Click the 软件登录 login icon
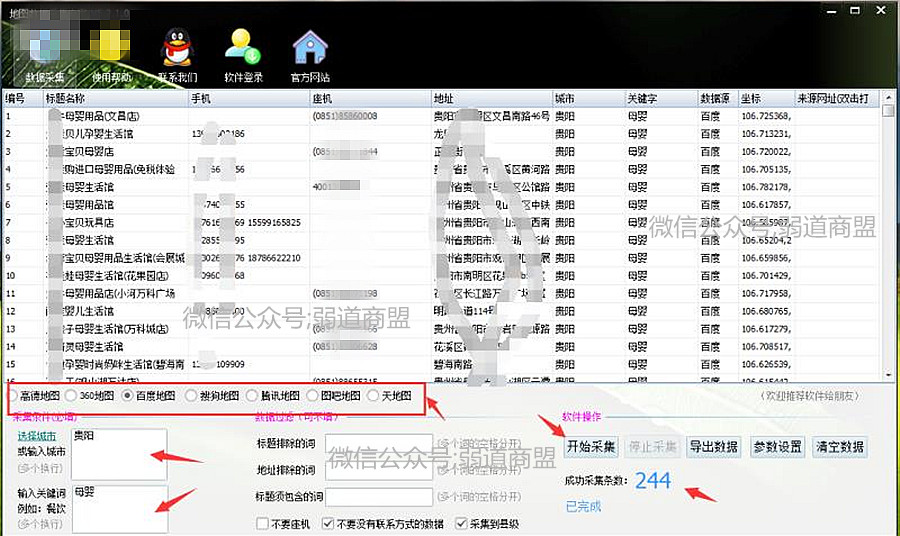The width and height of the screenshot is (900, 536). pos(243,55)
